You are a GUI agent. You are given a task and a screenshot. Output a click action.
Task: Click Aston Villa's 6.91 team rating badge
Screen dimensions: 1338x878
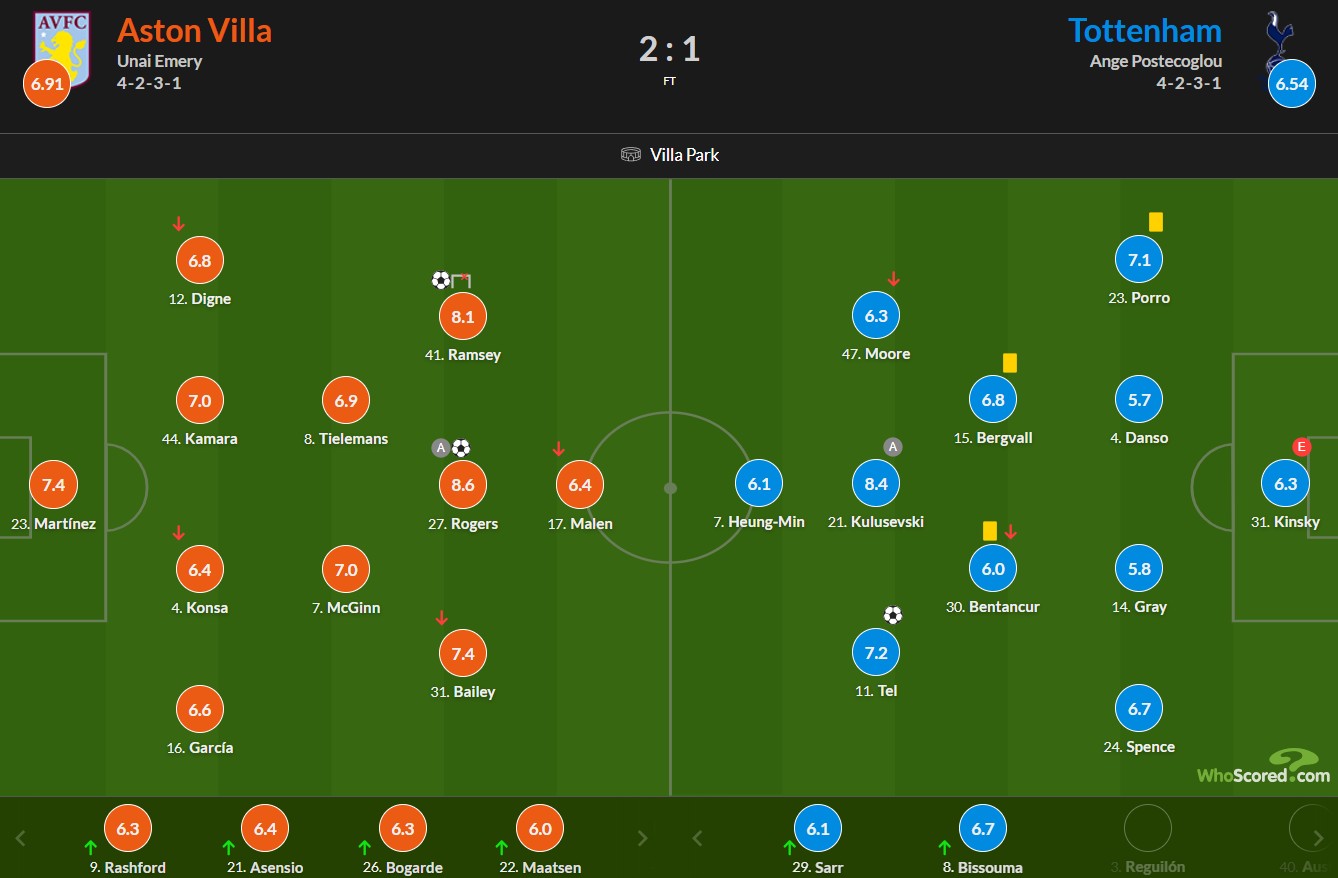click(x=47, y=84)
